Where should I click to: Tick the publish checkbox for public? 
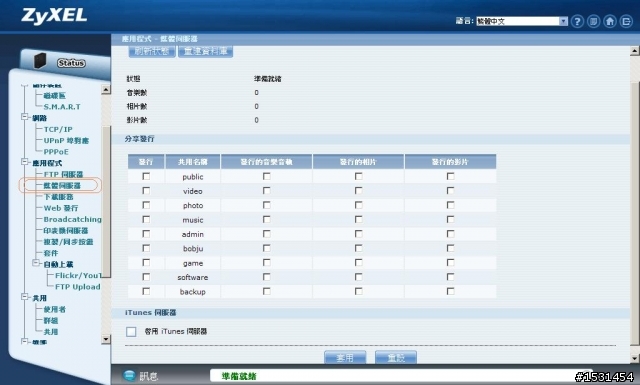(x=146, y=176)
